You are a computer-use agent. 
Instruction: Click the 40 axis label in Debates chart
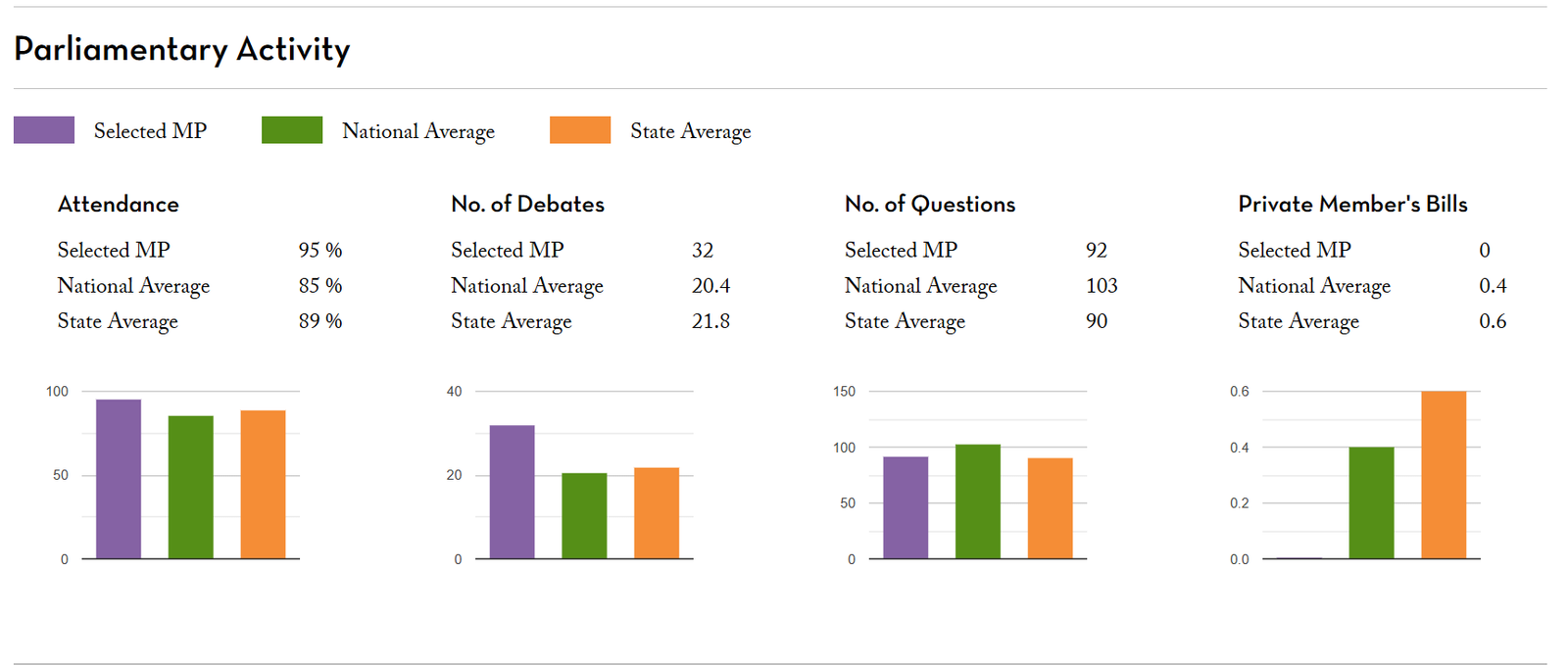click(454, 392)
